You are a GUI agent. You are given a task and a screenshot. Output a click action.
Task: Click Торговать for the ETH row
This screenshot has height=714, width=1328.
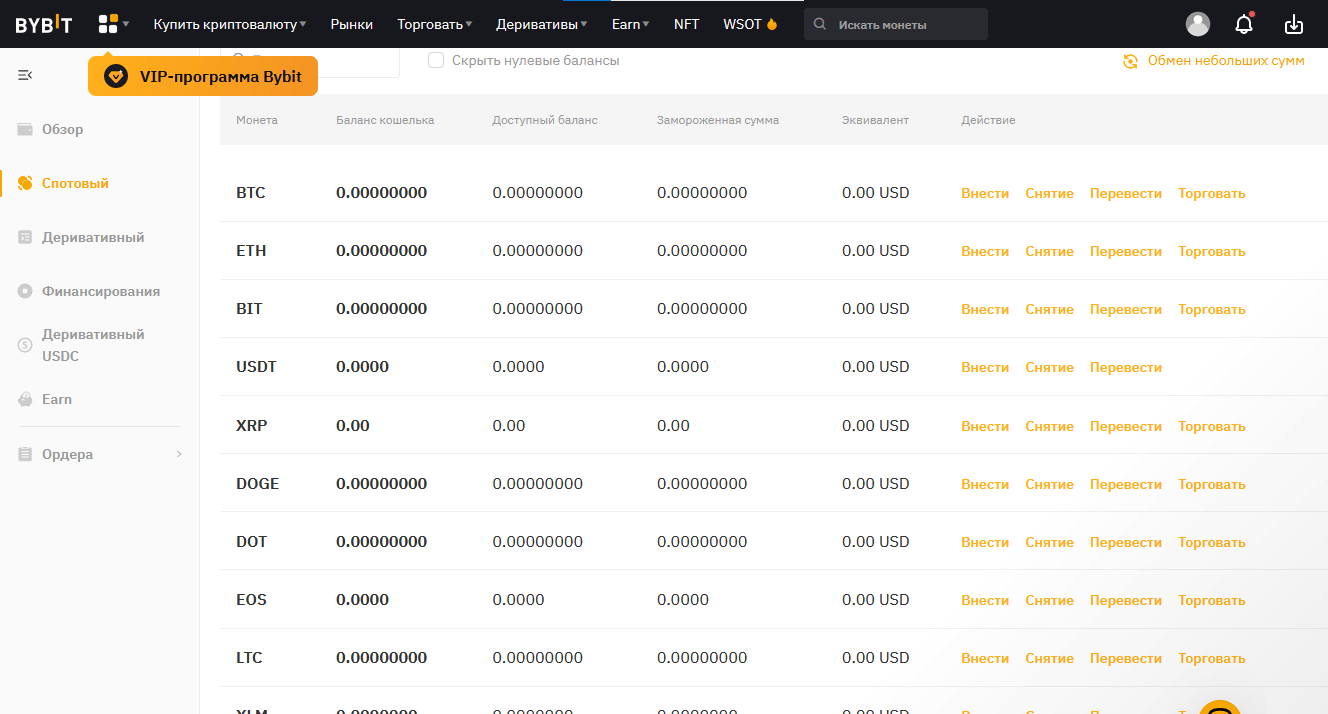(1211, 251)
